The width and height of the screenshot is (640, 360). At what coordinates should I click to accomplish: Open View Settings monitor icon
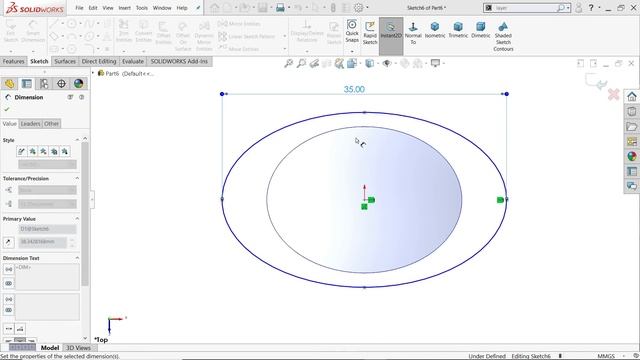pos(436,63)
